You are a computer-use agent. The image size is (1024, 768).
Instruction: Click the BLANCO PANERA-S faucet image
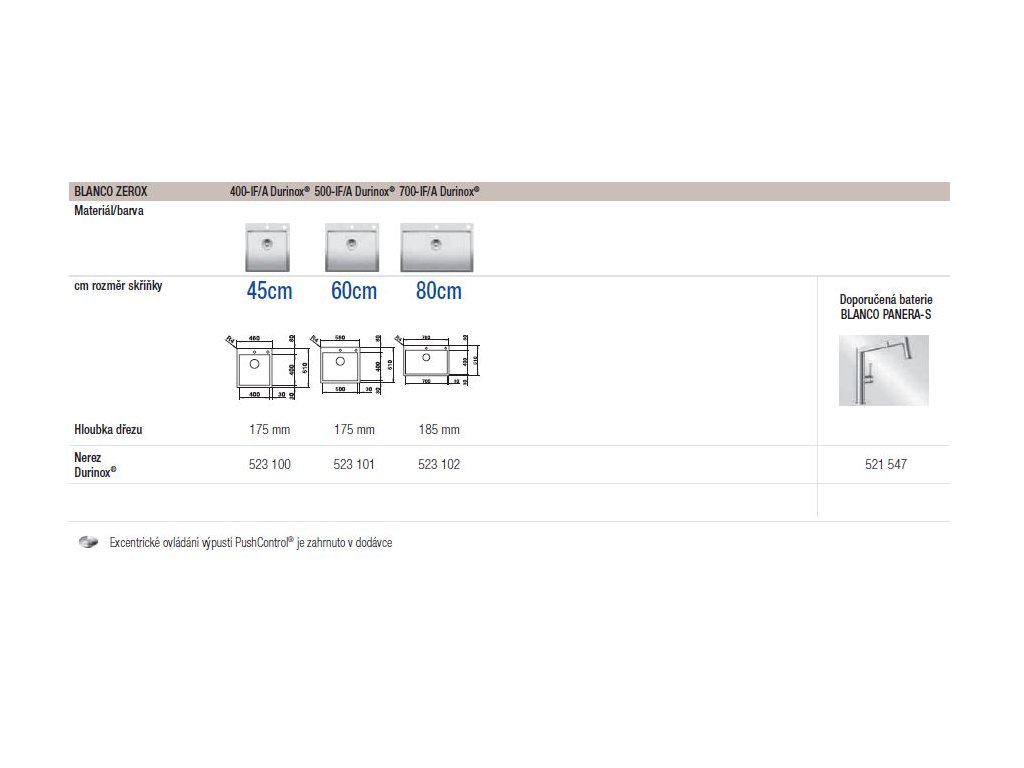pyautogui.click(x=884, y=370)
